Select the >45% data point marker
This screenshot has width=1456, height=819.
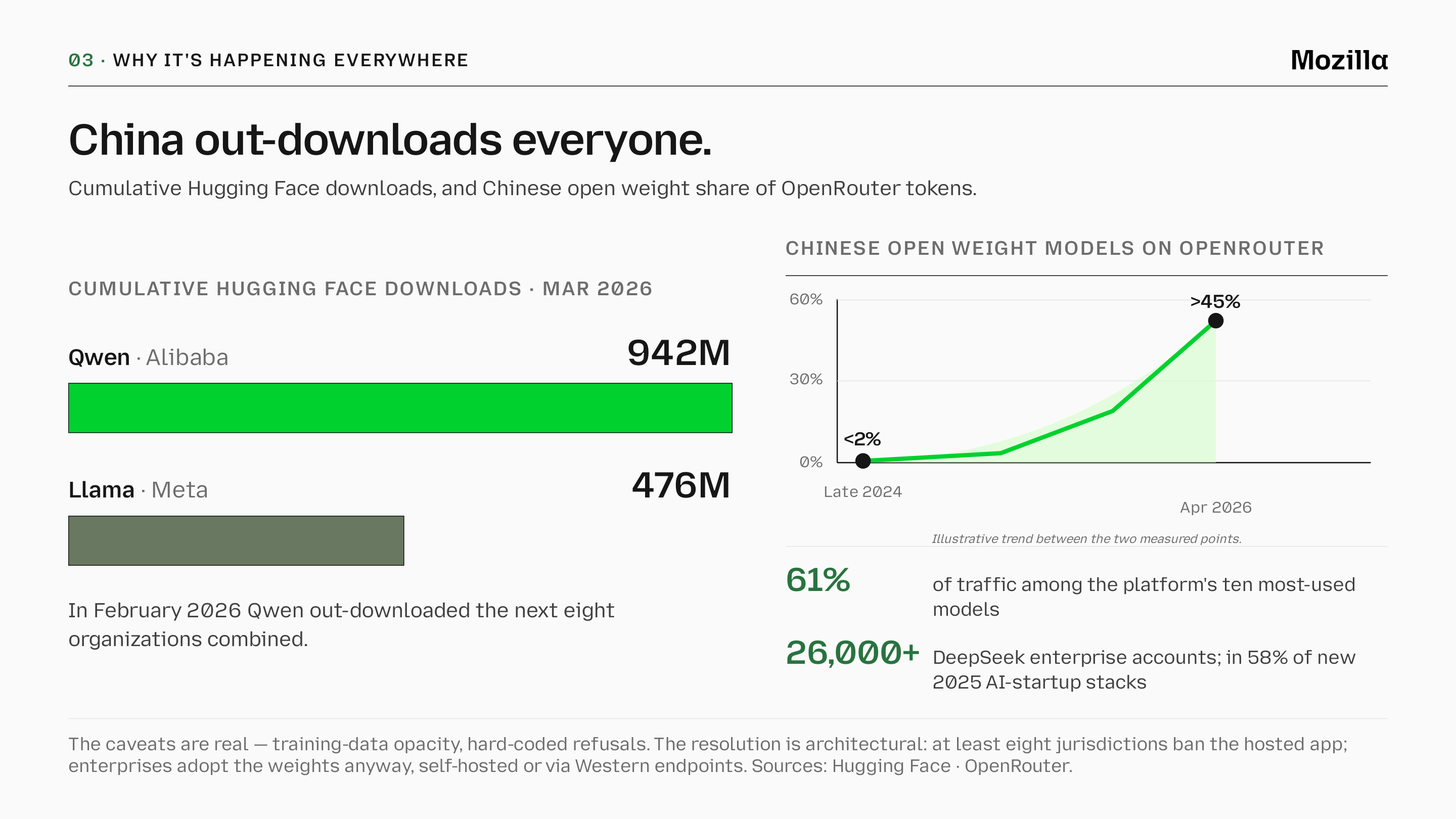click(x=1215, y=321)
